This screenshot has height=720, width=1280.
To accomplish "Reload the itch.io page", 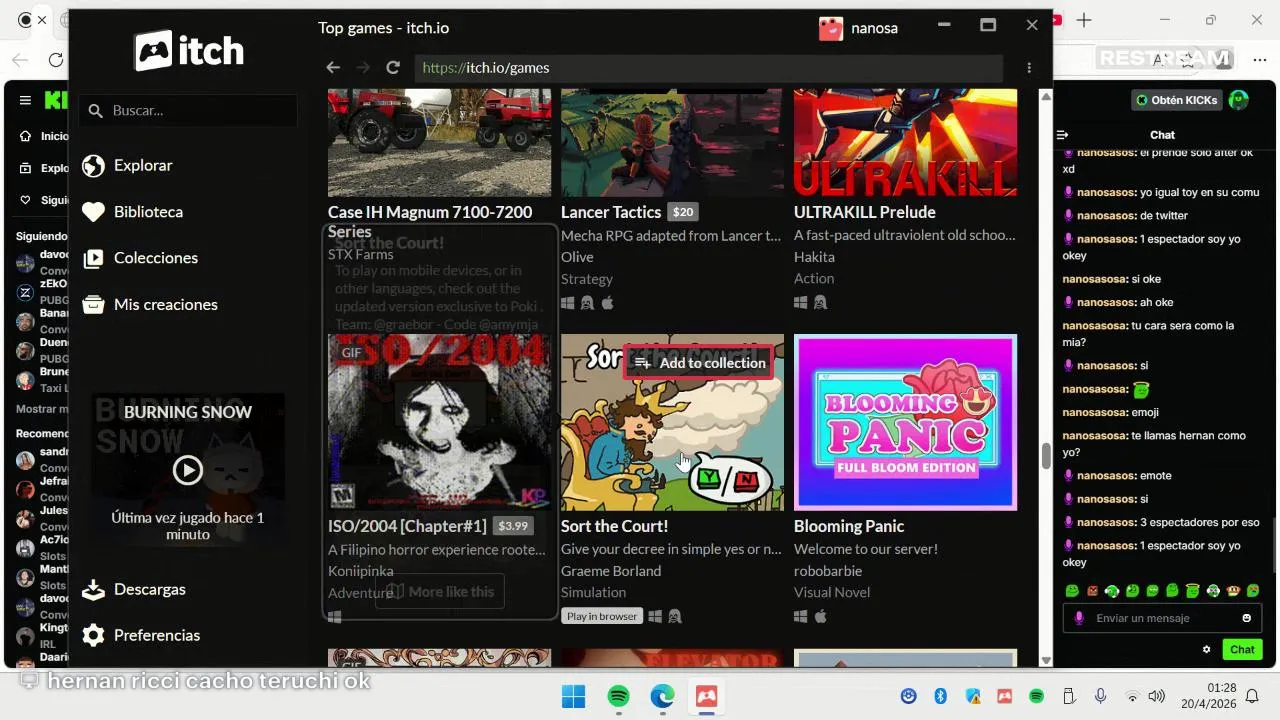I will [393, 67].
